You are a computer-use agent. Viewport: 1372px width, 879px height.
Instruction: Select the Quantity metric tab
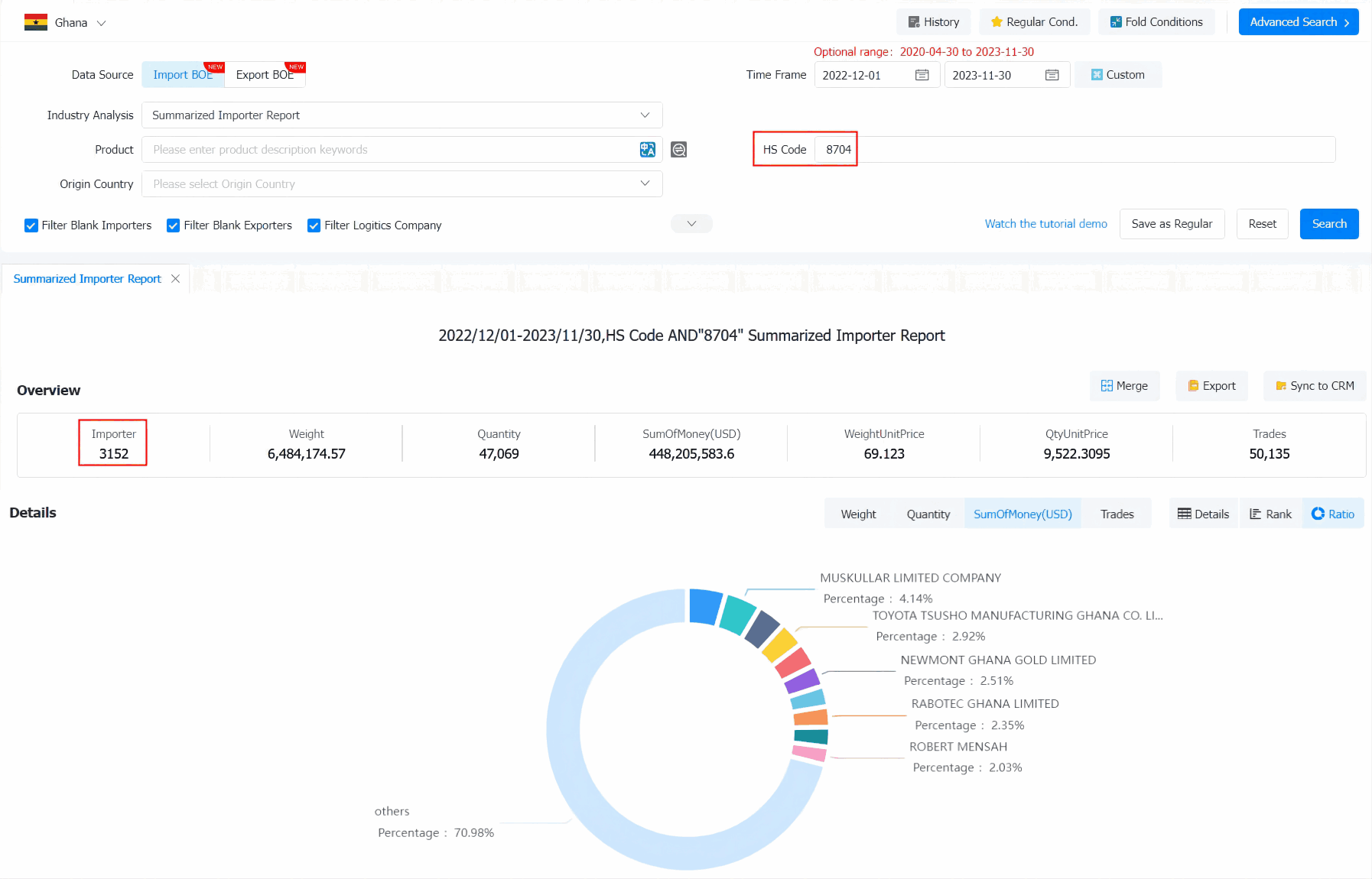pos(928,514)
